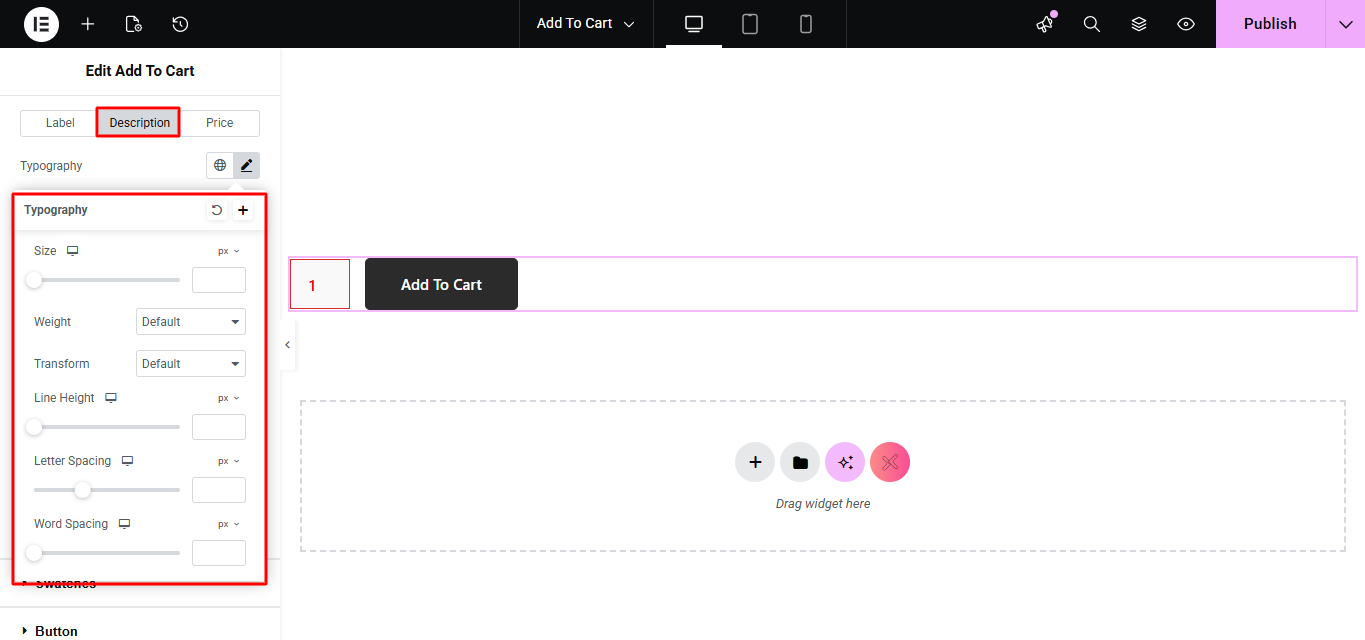Click the Letter Spacing slider handle
Image resolution: width=1365 pixels, height=640 pixels.
(83, 490)
